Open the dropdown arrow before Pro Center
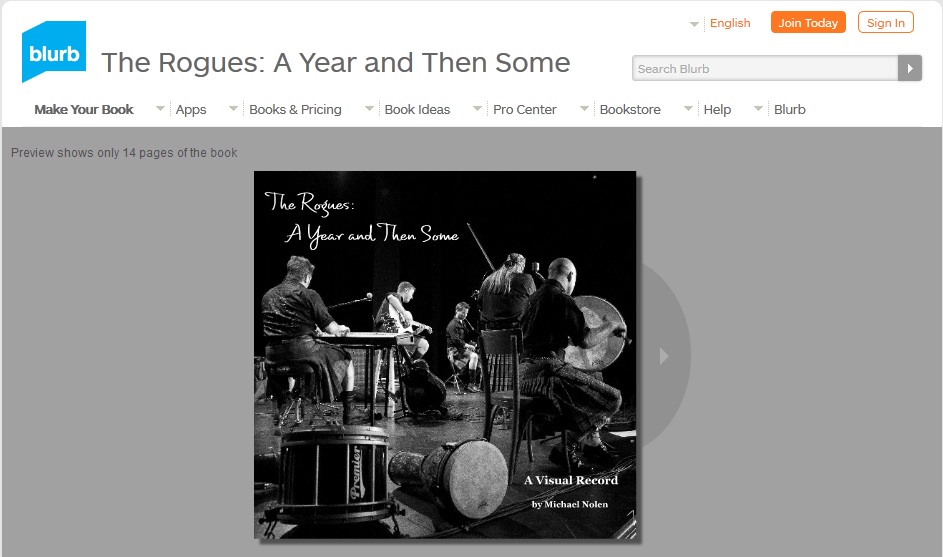 click(478, 108)
